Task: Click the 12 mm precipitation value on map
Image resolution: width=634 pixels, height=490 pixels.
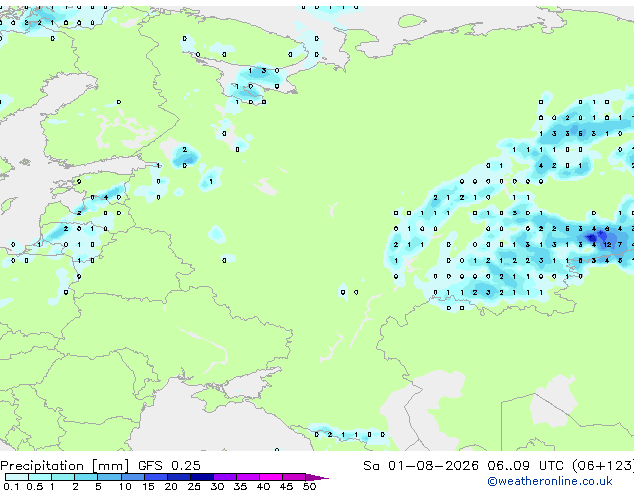Action: pos(607,245)
